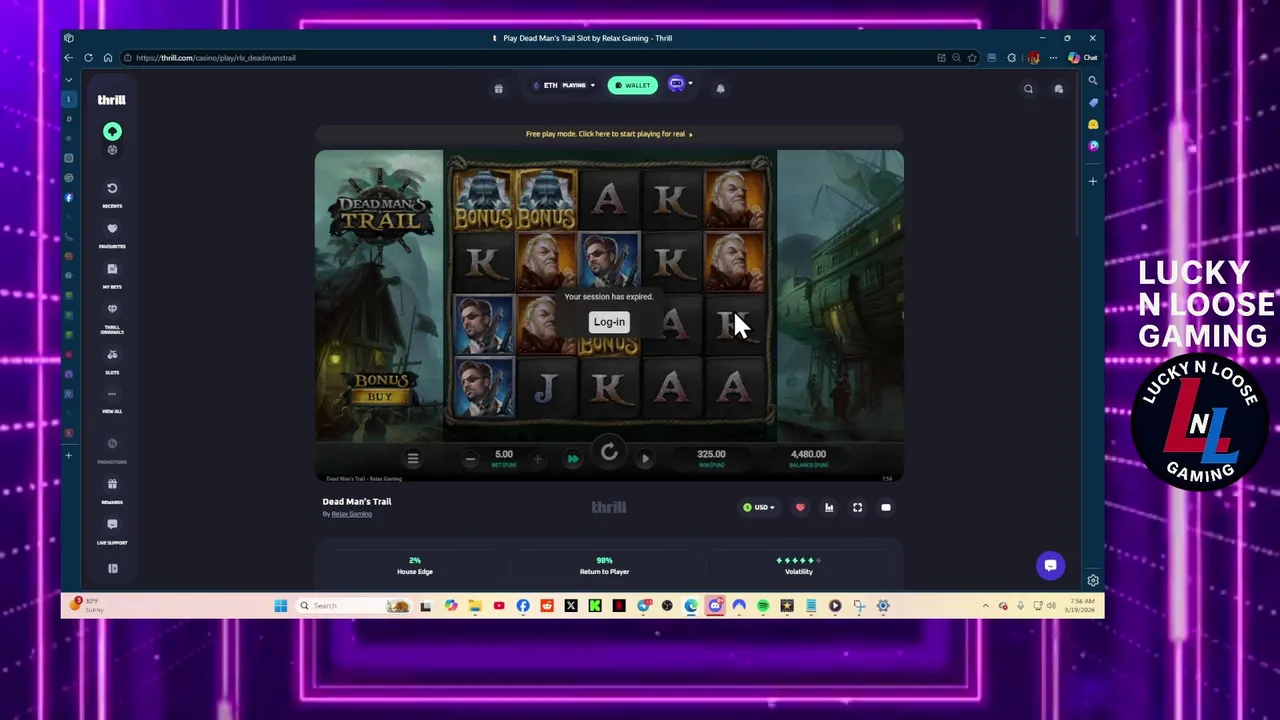Open the taskbar clock and date
This screenshot has width=1280, height=720.
[1082, 605]
